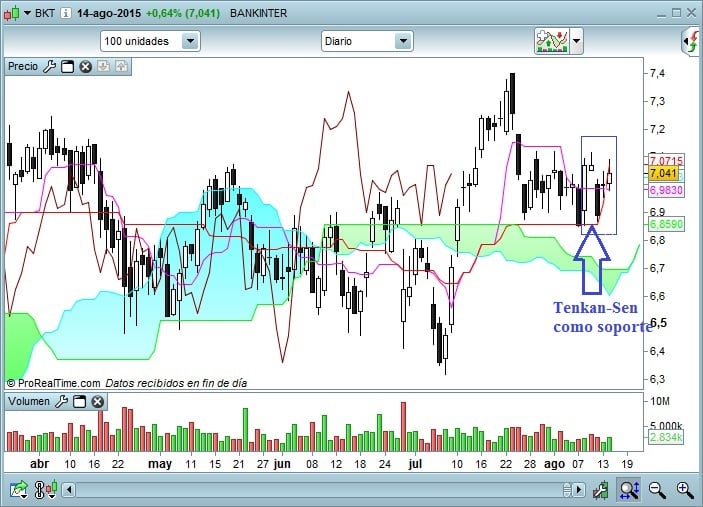Click the 'Datos recibidos en fin de día' notice
Image resolution: width=703 pixels, height=507 pixels.
[x=176, y=383]
